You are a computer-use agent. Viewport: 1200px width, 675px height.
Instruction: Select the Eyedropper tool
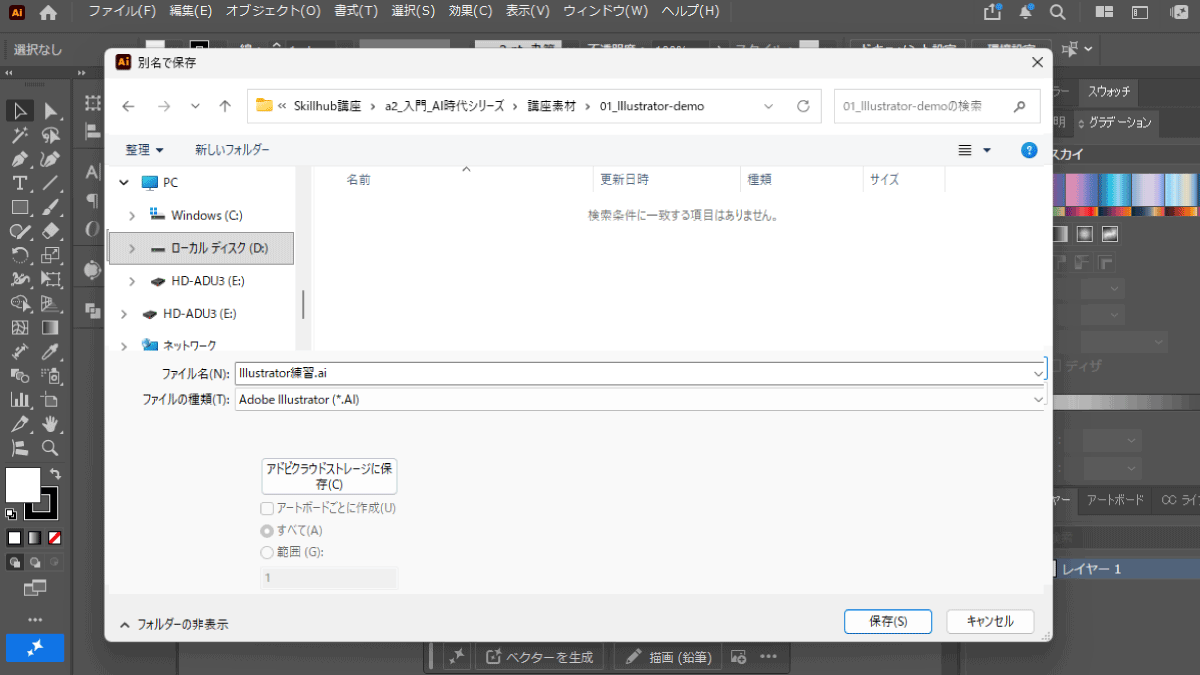tap(51, 351)
